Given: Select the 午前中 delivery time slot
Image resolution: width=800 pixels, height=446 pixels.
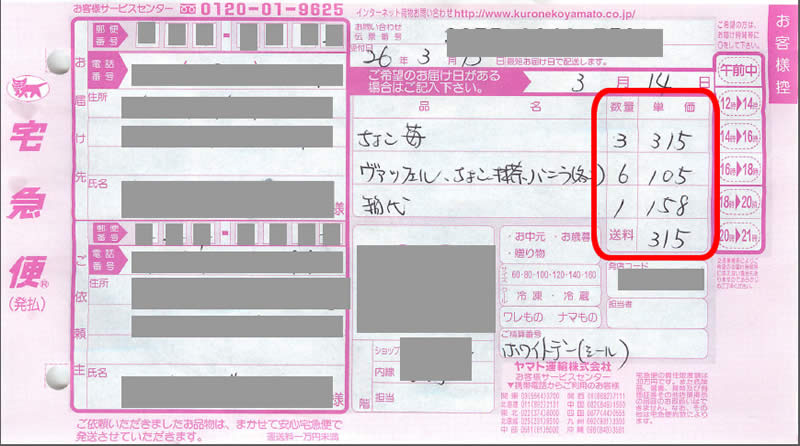Looking at the screenshot, I should tap(738, 70).
